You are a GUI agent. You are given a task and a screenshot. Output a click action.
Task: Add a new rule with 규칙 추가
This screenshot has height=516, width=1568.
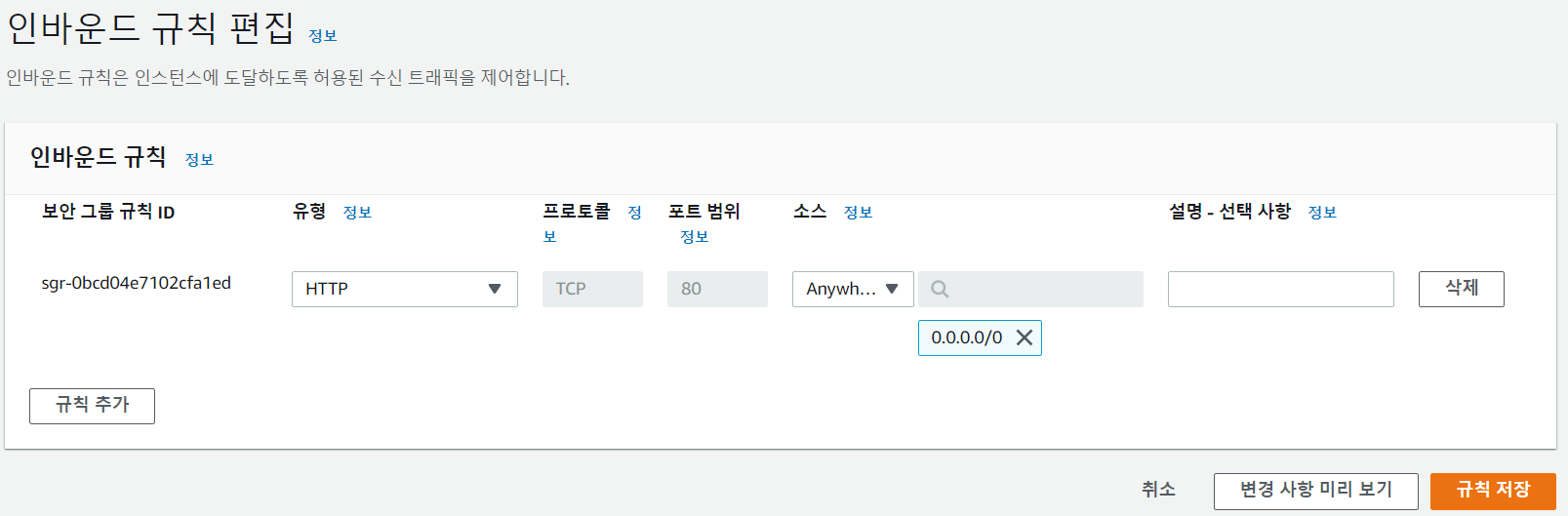tap(92, 406)
